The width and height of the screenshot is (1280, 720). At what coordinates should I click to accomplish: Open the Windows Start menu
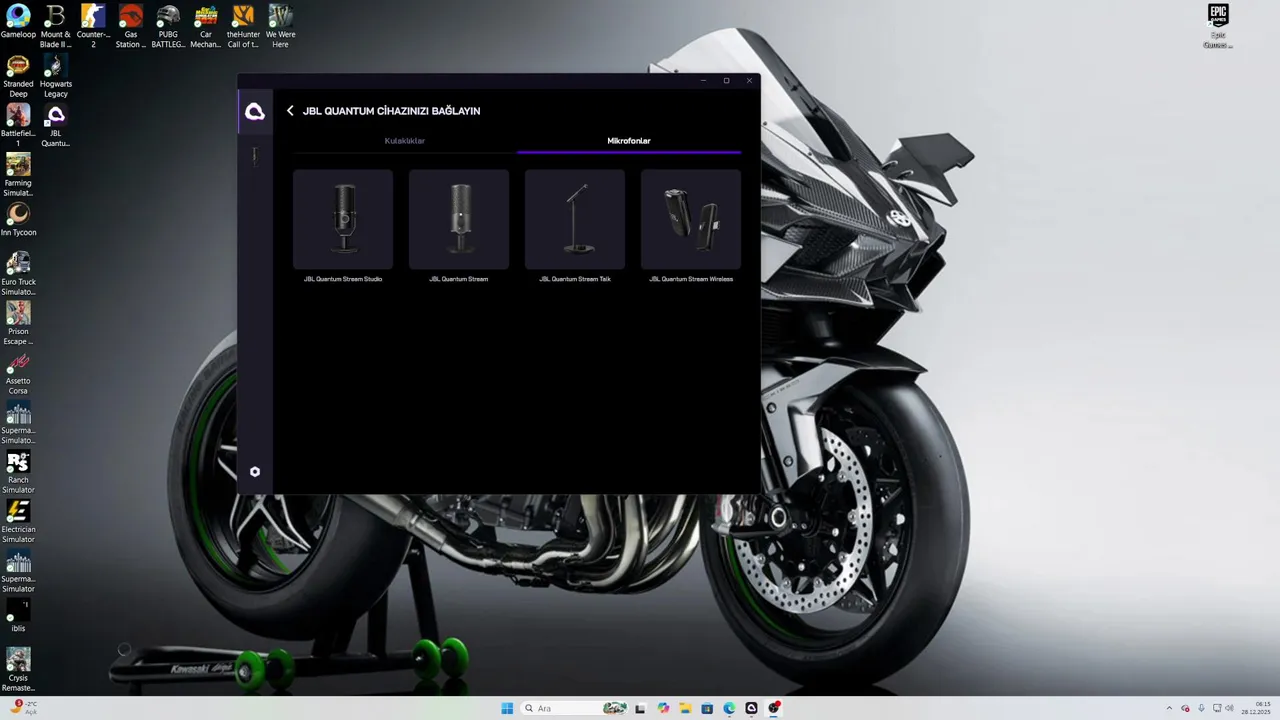(507, 708)
